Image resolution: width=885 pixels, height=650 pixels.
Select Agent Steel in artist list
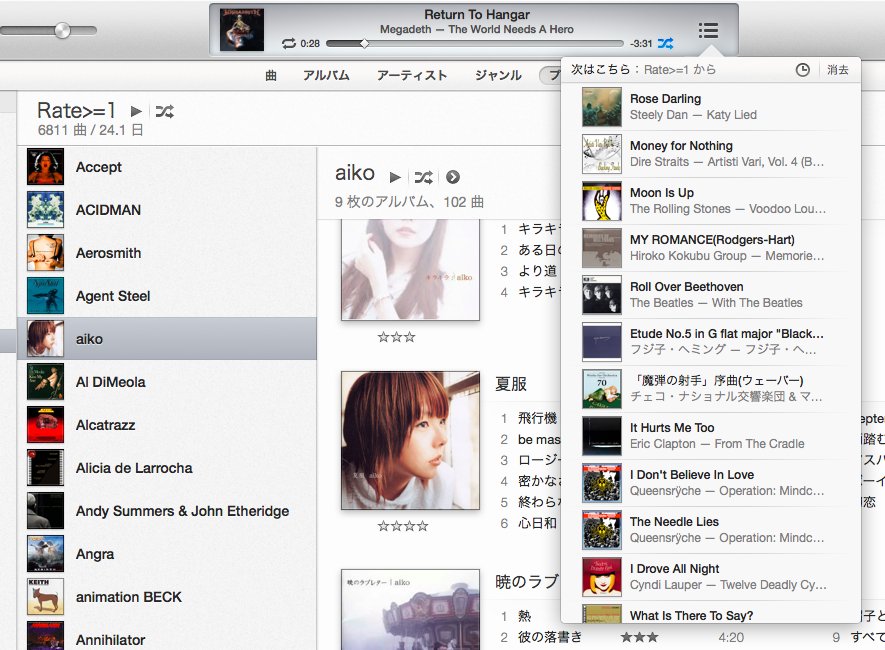(167, 296)
